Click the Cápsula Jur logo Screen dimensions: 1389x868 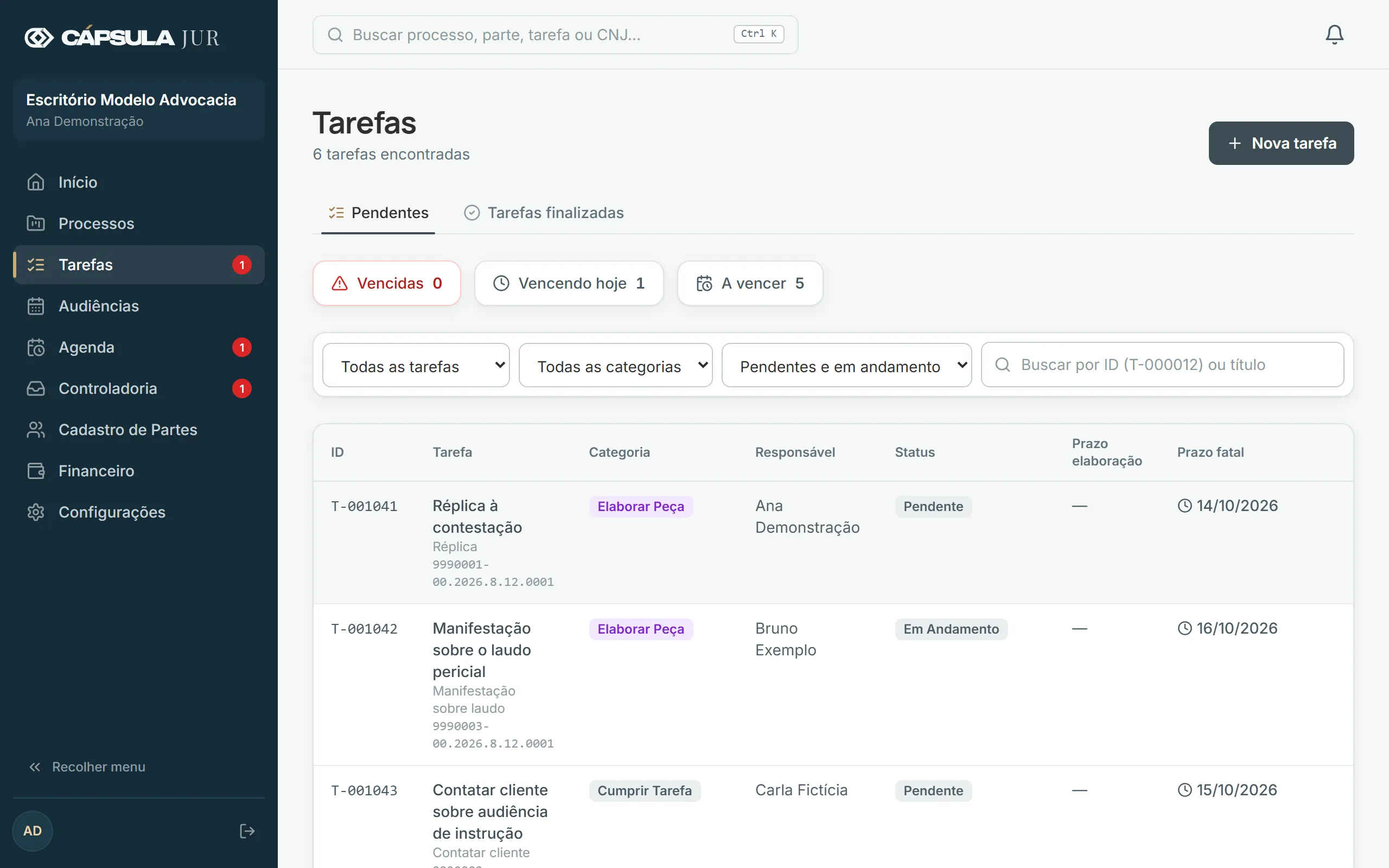(x=122, y=37)
